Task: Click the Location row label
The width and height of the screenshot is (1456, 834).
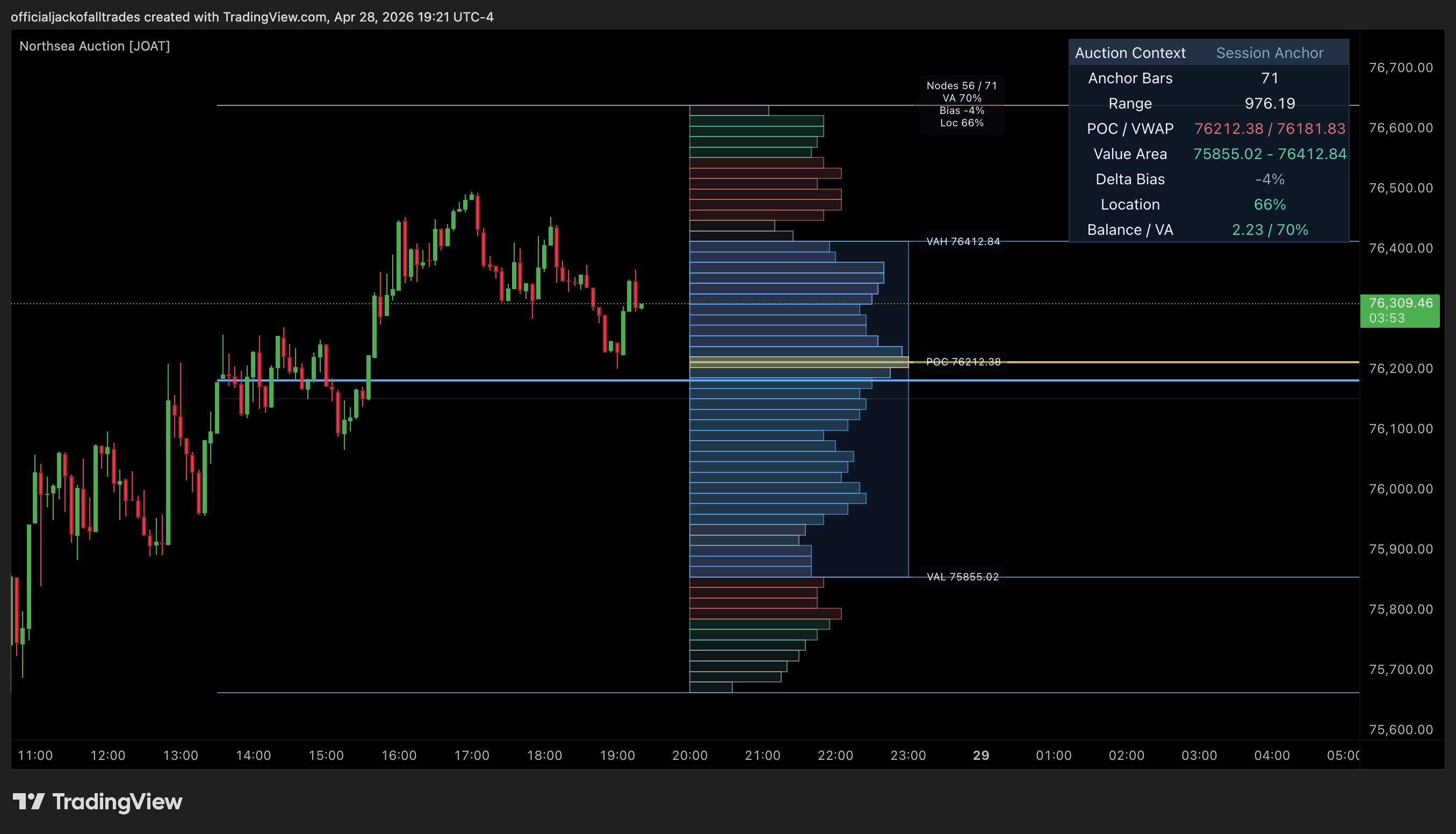Action: [1130, 204]
